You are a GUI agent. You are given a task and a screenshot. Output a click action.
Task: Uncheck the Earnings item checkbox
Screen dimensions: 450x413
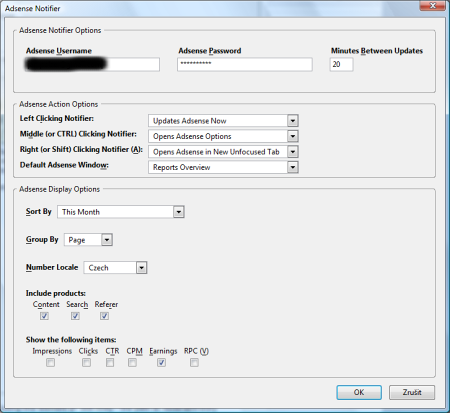pyautogui.click(x=161, y=362)
